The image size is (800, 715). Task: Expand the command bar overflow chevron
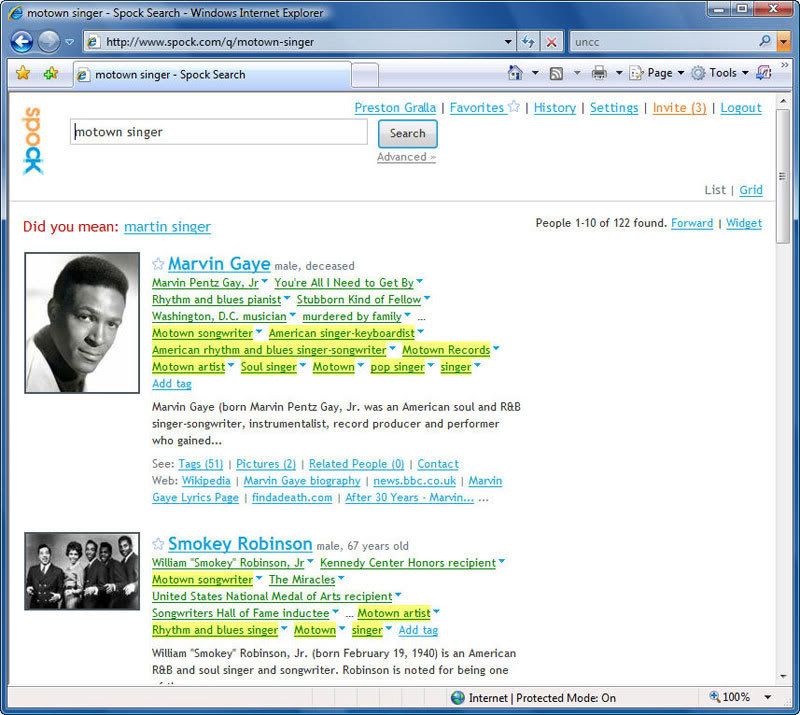pos(785,65)
